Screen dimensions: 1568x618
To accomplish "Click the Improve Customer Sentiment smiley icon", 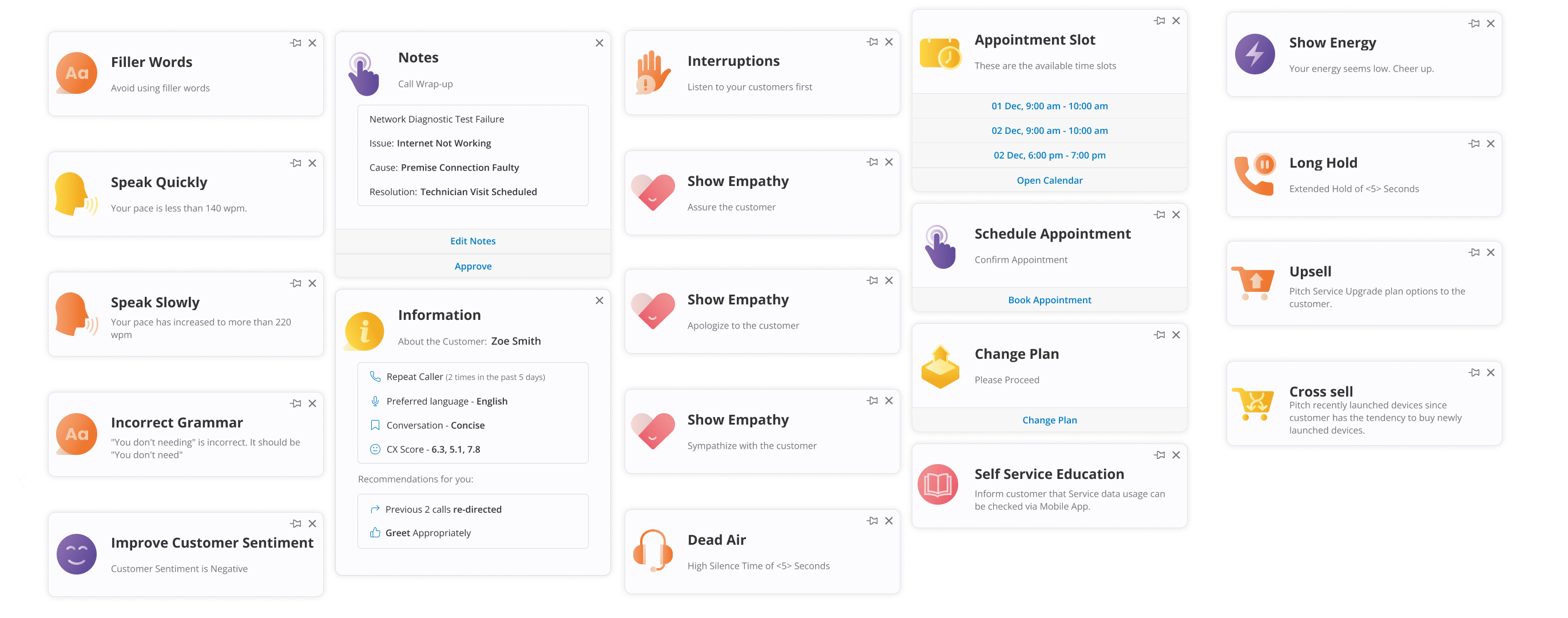I will coord(77,554).
